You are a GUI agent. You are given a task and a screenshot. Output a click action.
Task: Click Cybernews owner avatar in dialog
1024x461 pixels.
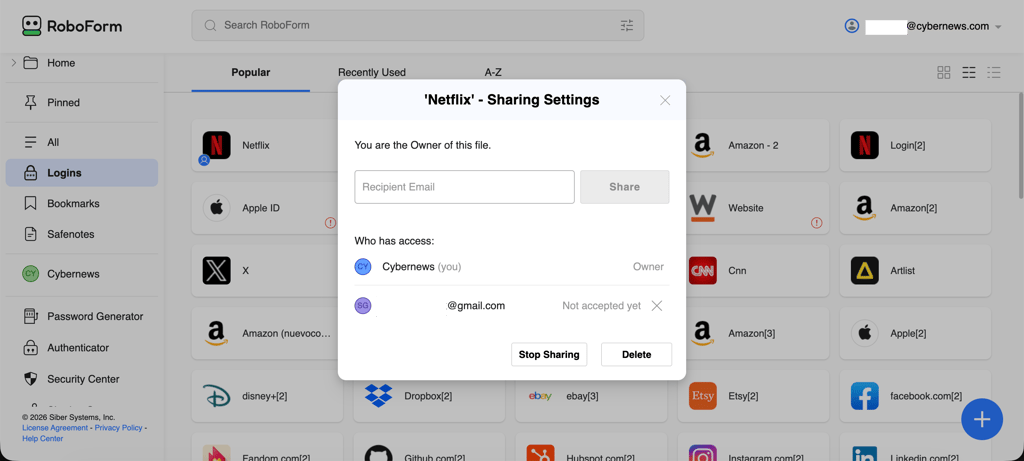pos(362,266)
